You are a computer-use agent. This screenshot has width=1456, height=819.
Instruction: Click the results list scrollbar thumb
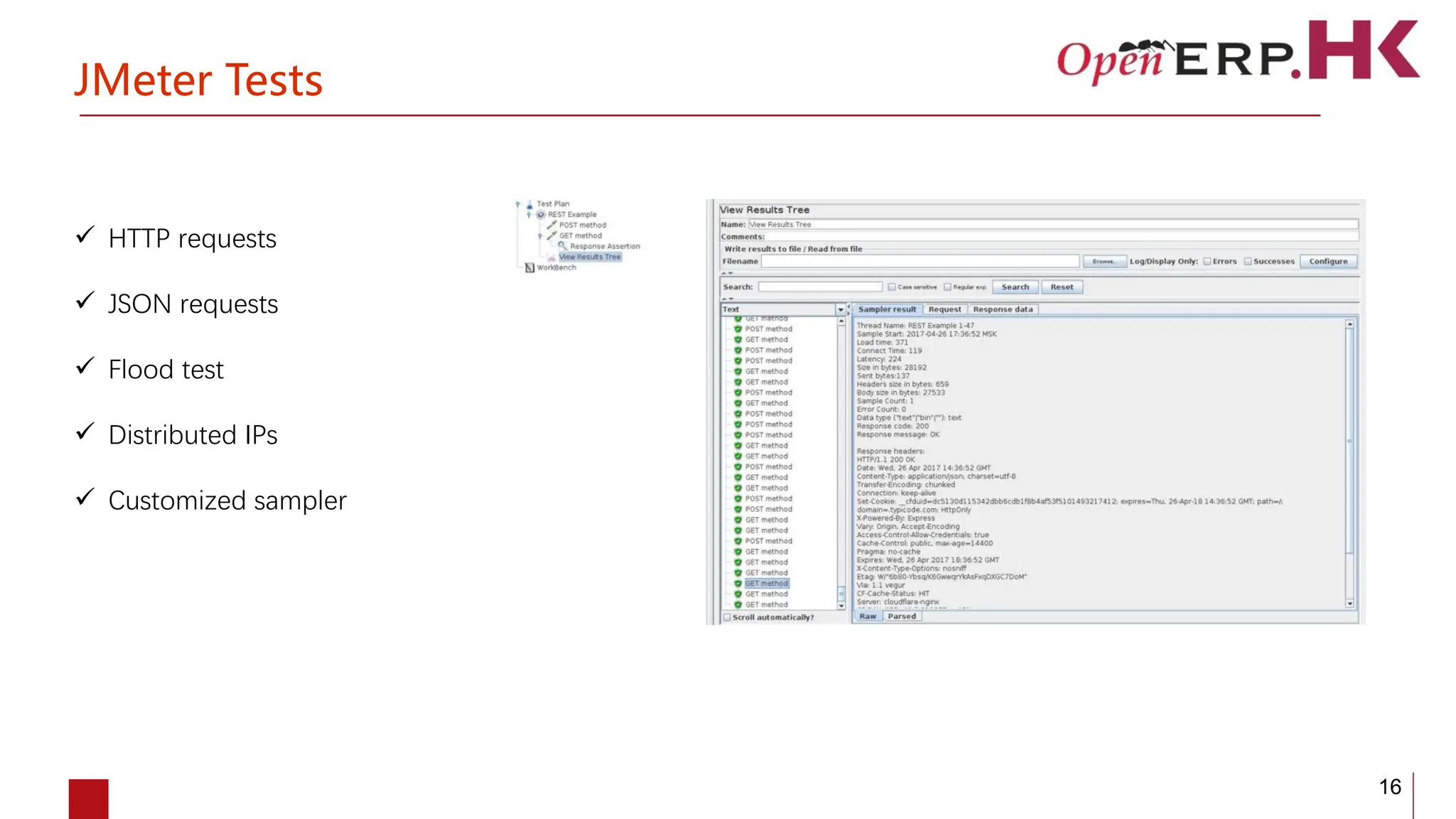[x=841, y=593]
